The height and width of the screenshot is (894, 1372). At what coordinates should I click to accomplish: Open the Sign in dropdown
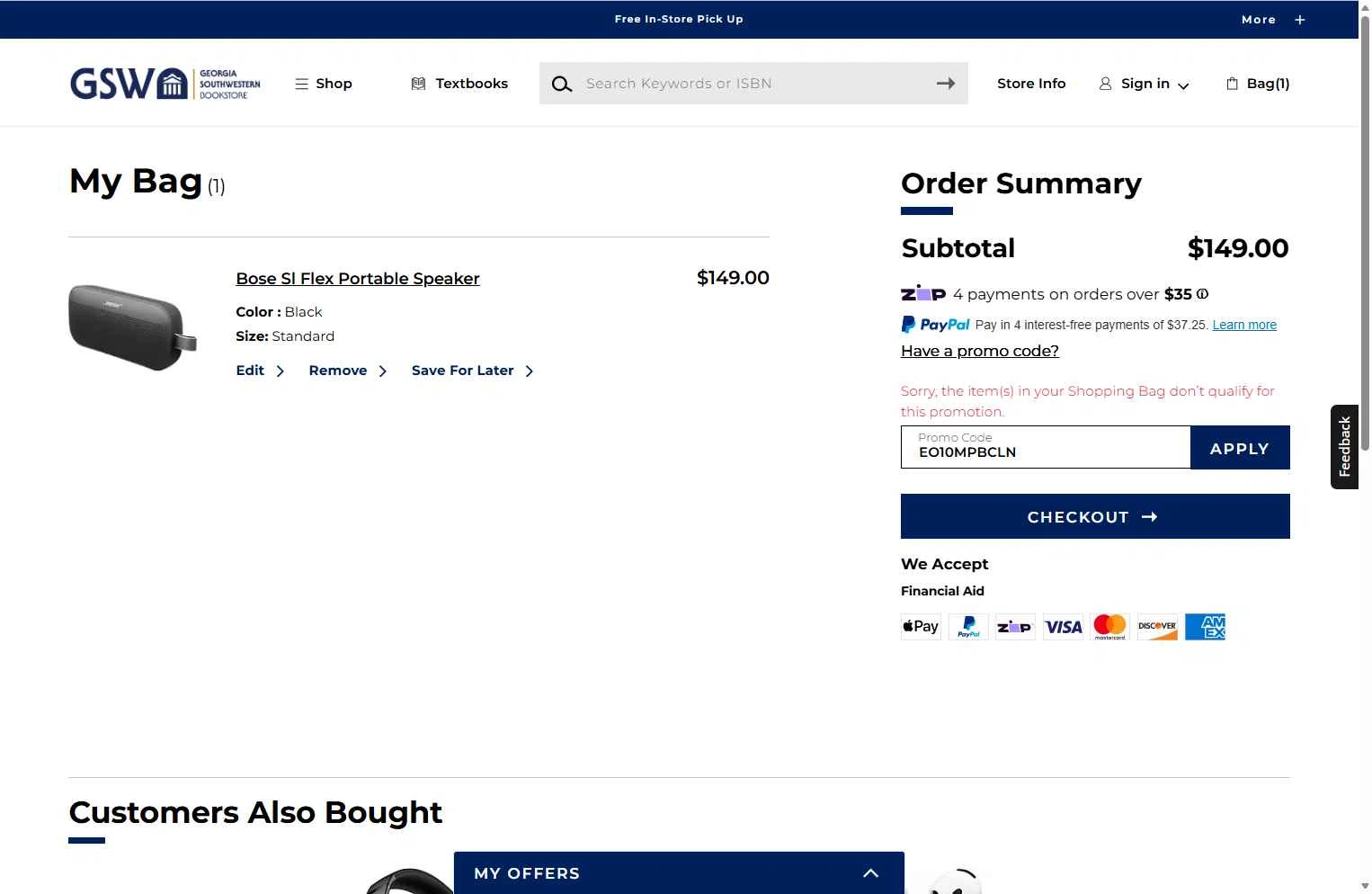1145,84
